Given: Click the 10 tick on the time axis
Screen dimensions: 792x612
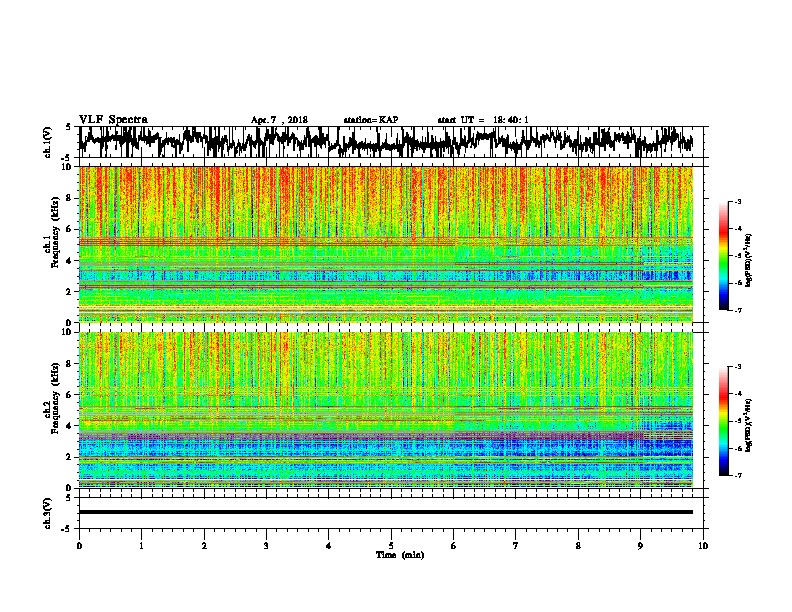Looking at the screenshot, I should tap(703, 546).
